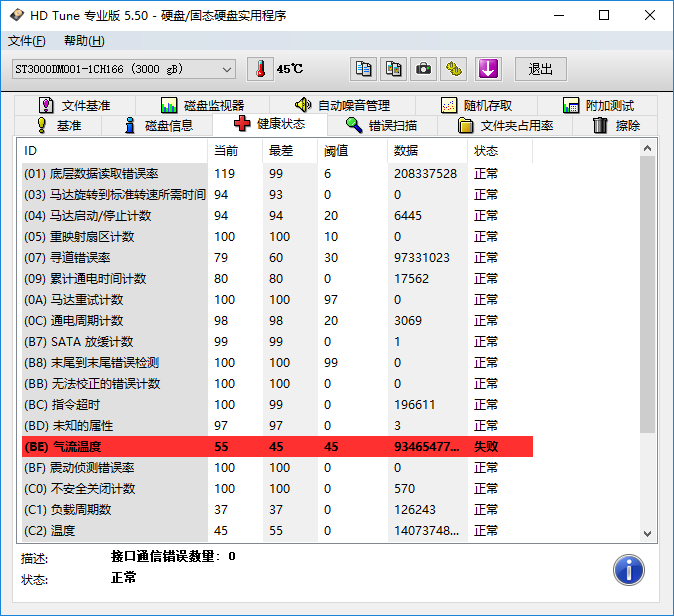Screen dimensions: 674x616
Task: Switch to the 擦除 tab
Action: click(x=616, y=126)
